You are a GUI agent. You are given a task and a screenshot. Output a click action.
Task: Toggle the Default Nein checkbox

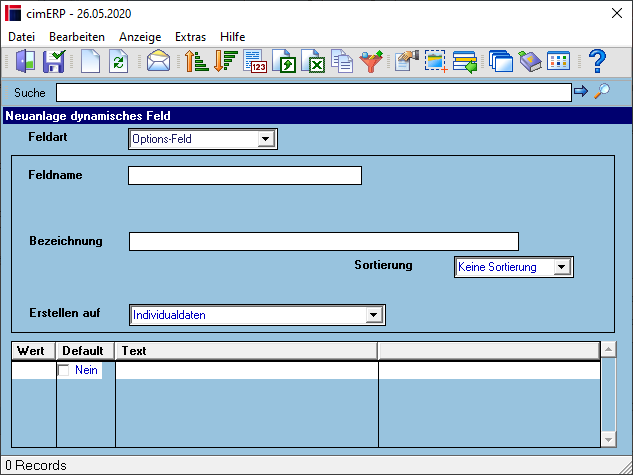64,370
